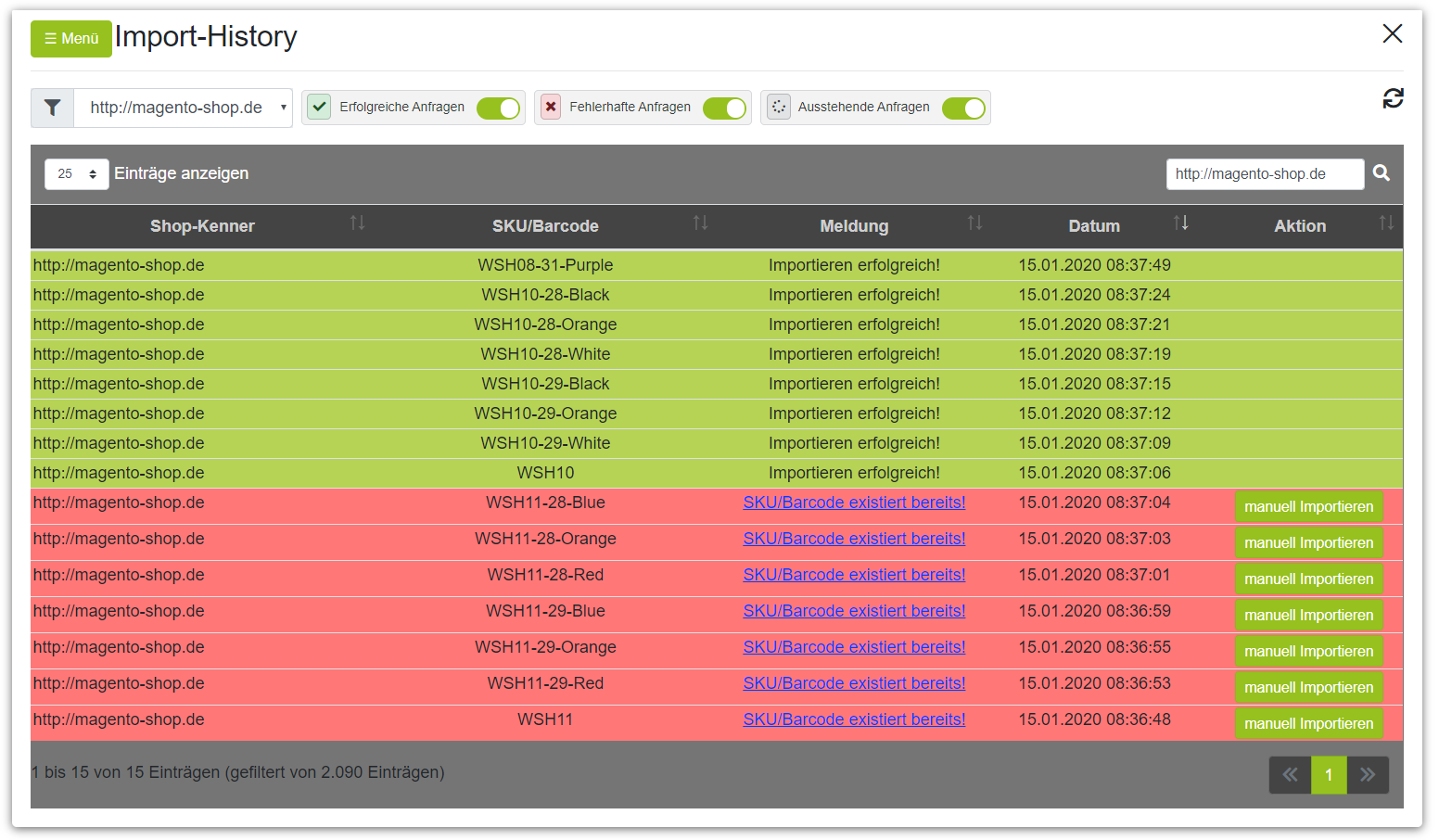
Task: Click shop URL in WSH08-31-Purple row
Action: (119, 265)
